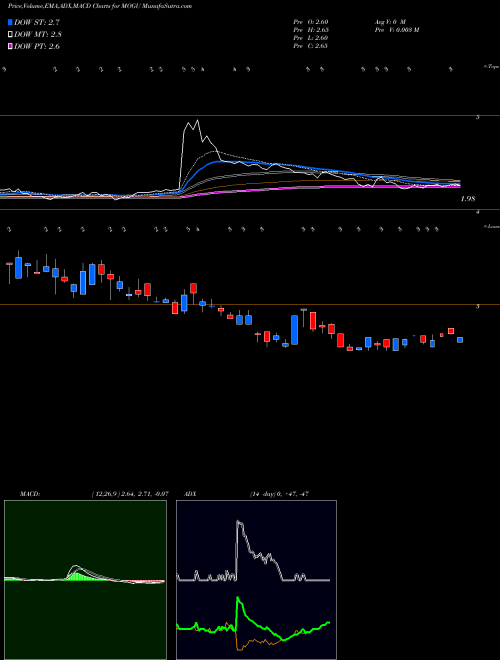
Task: Click the blue DOW ST legend swatch
Action: coord(10,22)
